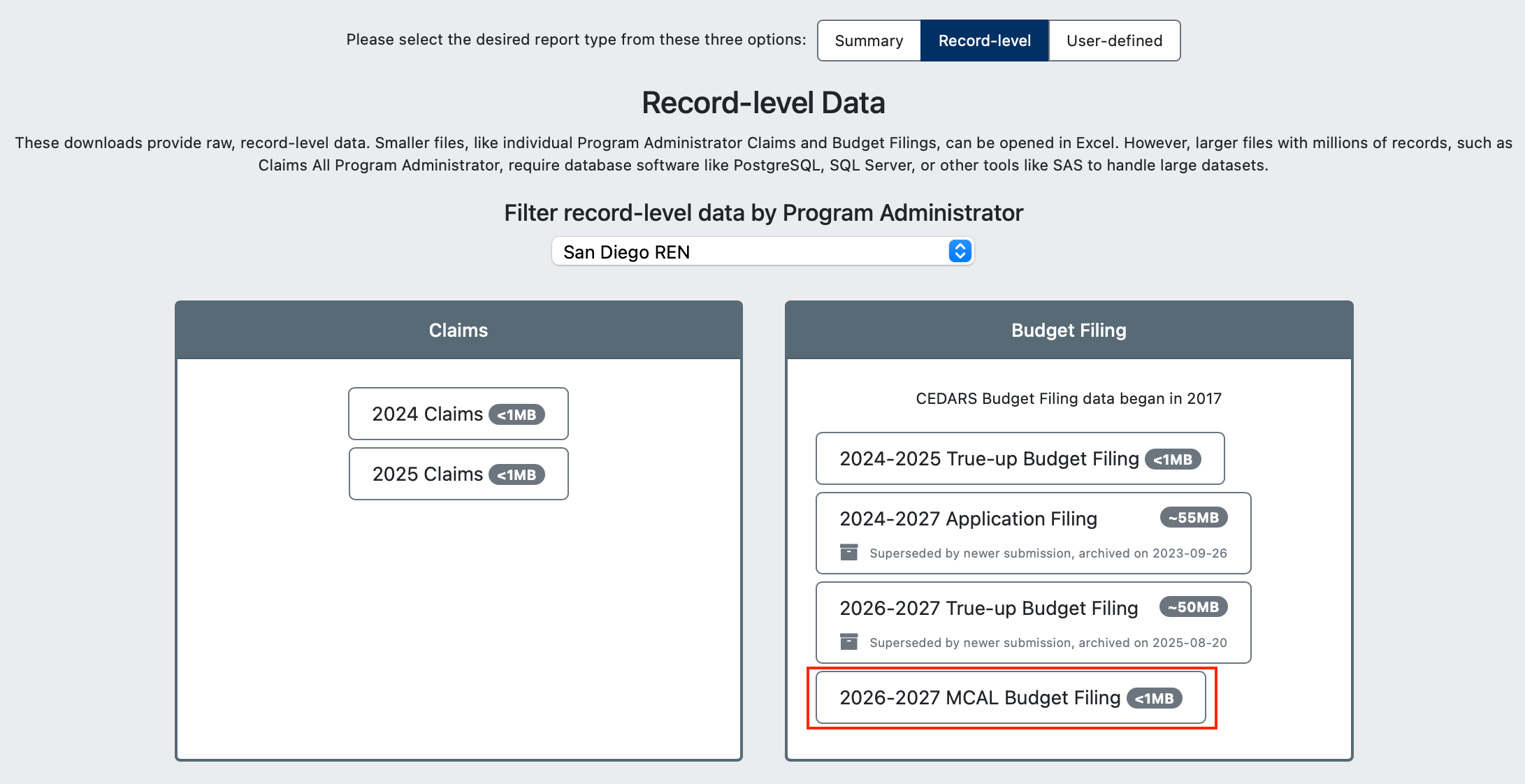Viewport: 1525px width, 784px height.
Task: Click the ~55MB size badge
Action: pyautogui.click(x=1194, y=518)
